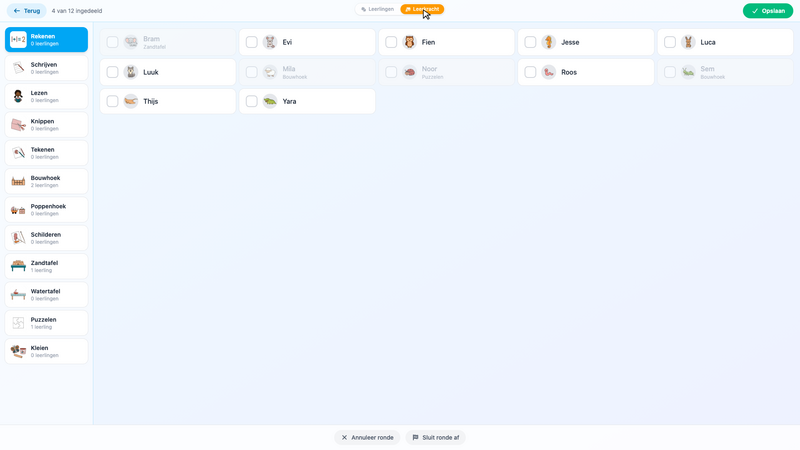Image resolution: width=800 pixels, height=450 pixels.
Task: Check the checkbox for Fien
Action: tap(391, 42)
